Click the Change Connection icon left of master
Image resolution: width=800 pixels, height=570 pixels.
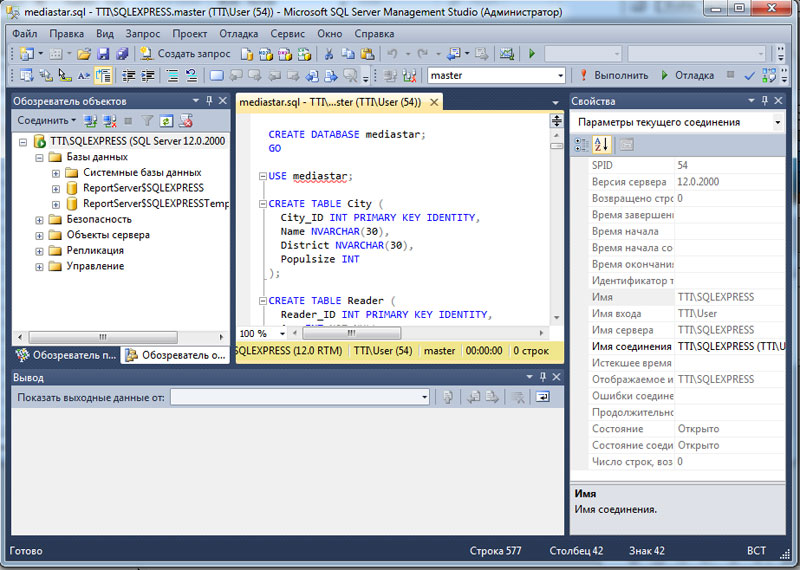click(409, 76)
